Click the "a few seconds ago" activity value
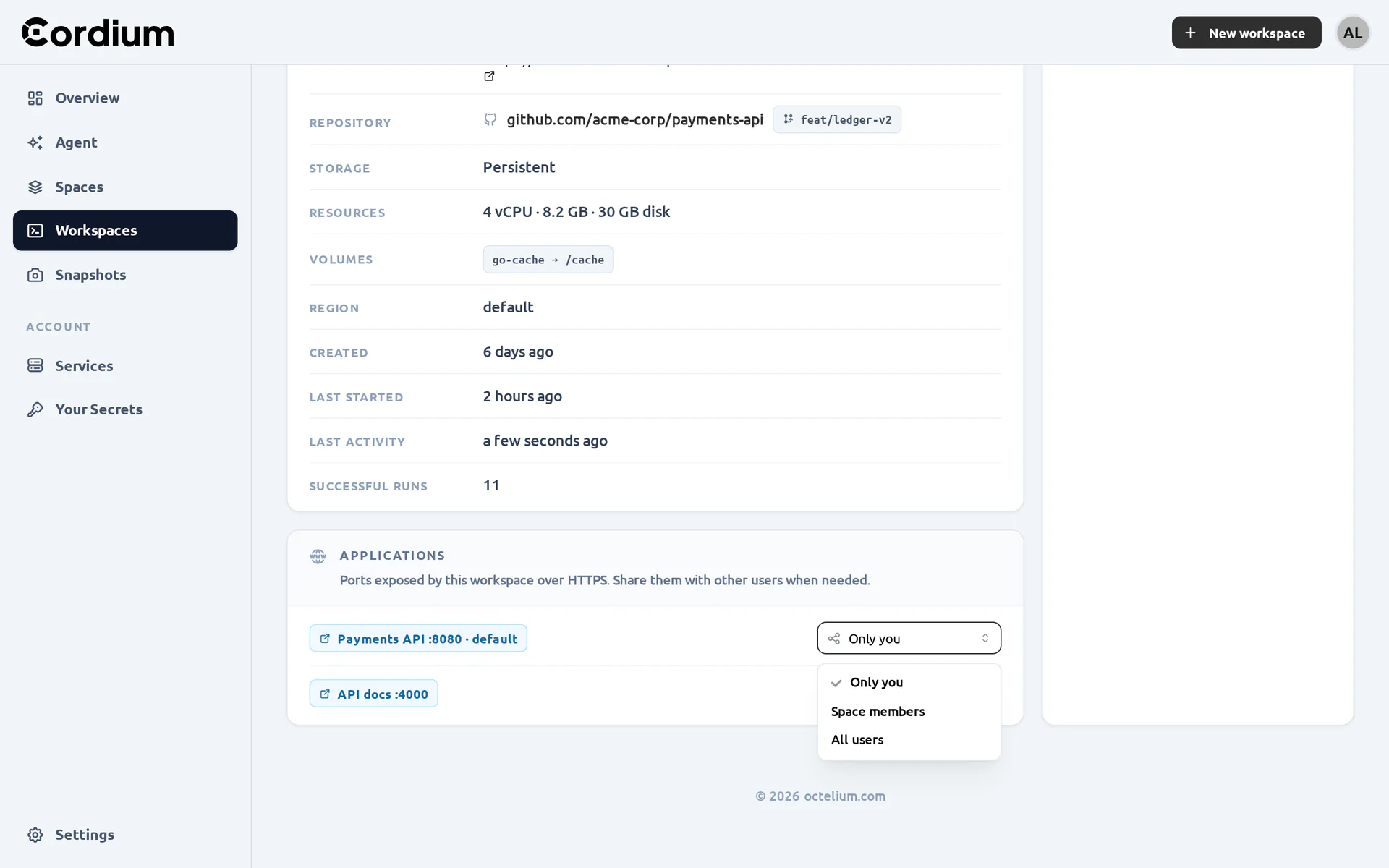This screenshot has width=1389, height=868. click(x=545, y=441)
